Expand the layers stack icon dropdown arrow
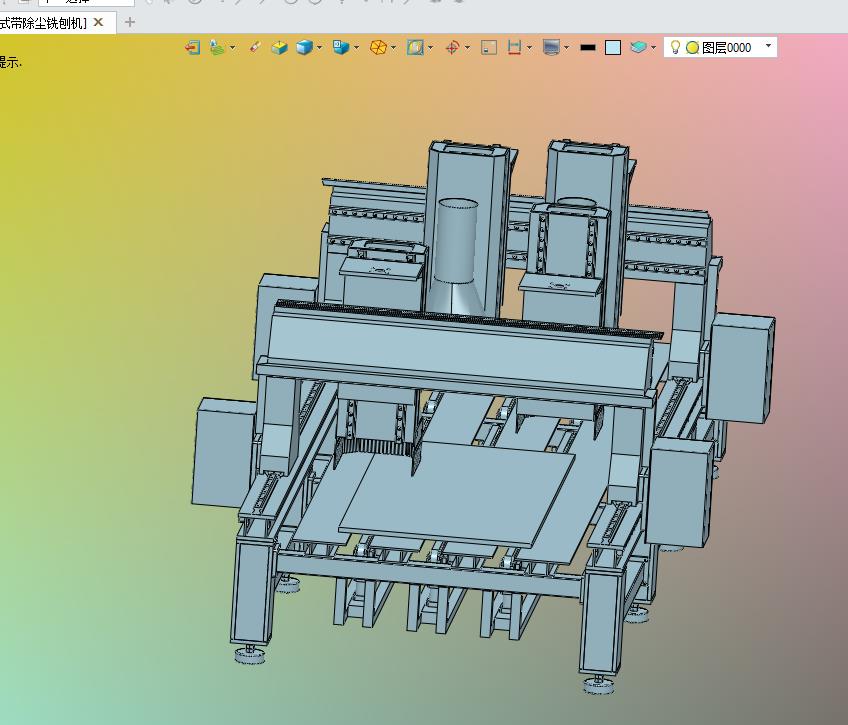 pyautogui.click(x=653, y=48)
